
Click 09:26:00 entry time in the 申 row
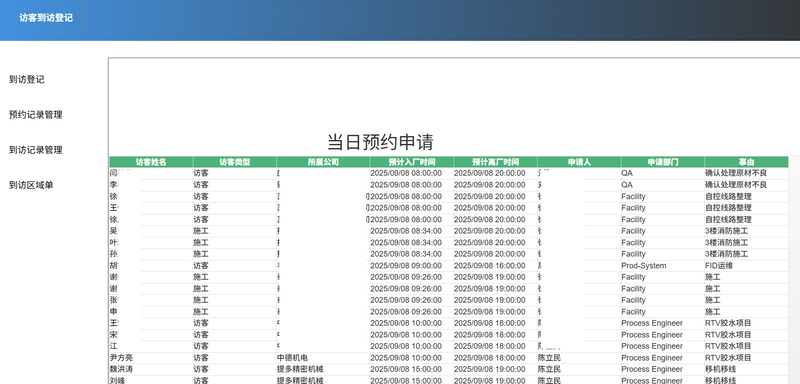coord(406,312)
